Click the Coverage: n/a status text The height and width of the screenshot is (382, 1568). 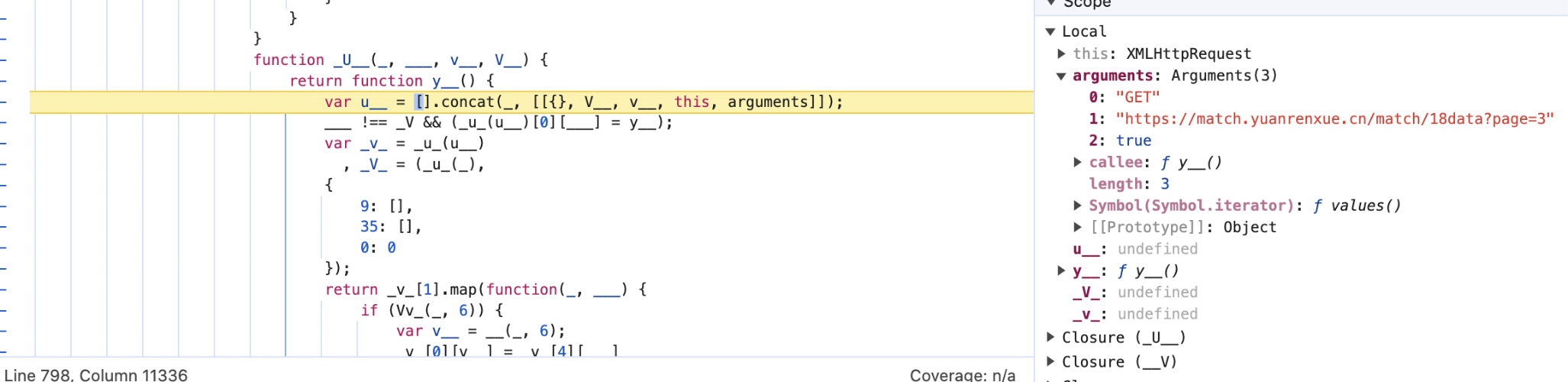[x=962, y=374]
